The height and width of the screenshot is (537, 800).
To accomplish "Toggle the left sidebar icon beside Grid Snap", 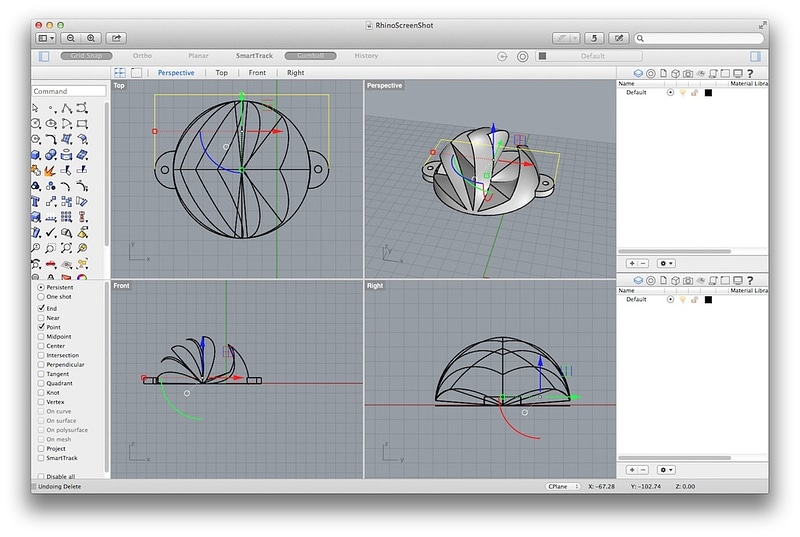I will coord(44,56).
